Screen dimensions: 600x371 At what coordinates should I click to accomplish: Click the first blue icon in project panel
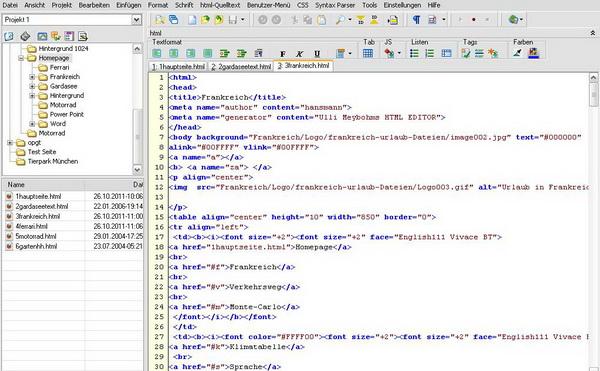pyautogui.click(x=9, y=36)
